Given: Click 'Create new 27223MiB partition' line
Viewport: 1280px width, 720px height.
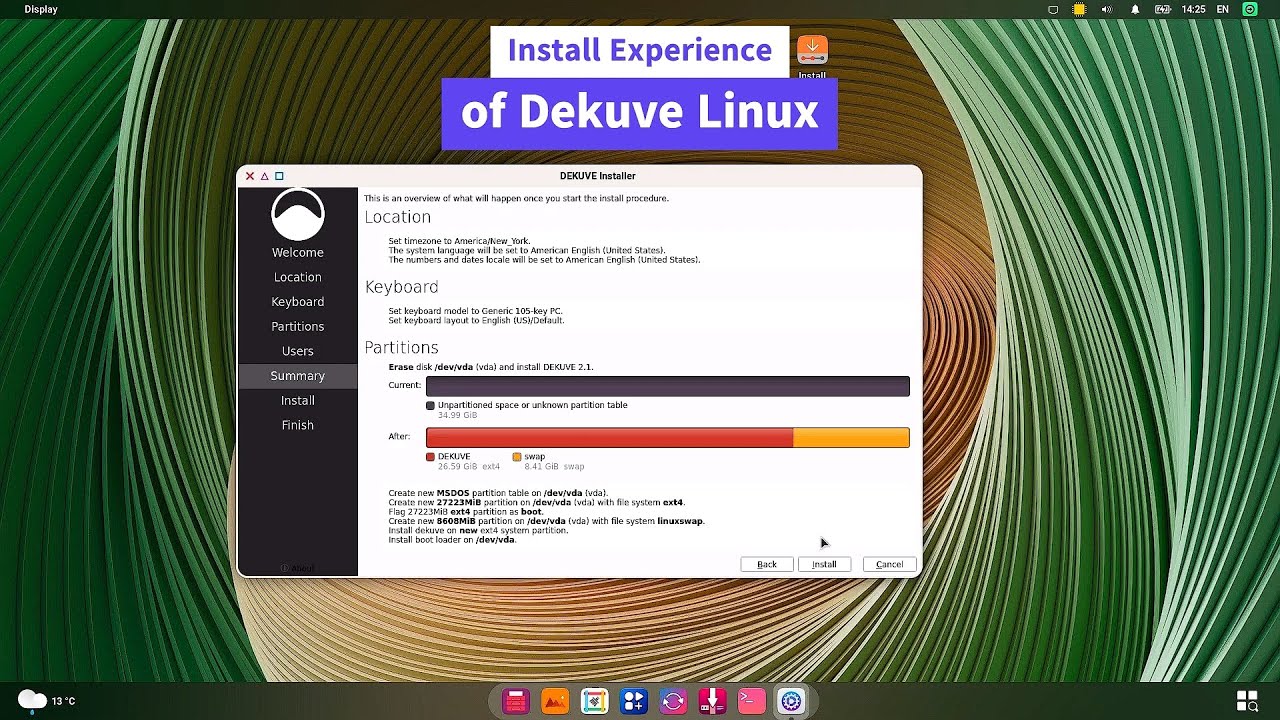Looking at the screenshot, I should point(536,503).
